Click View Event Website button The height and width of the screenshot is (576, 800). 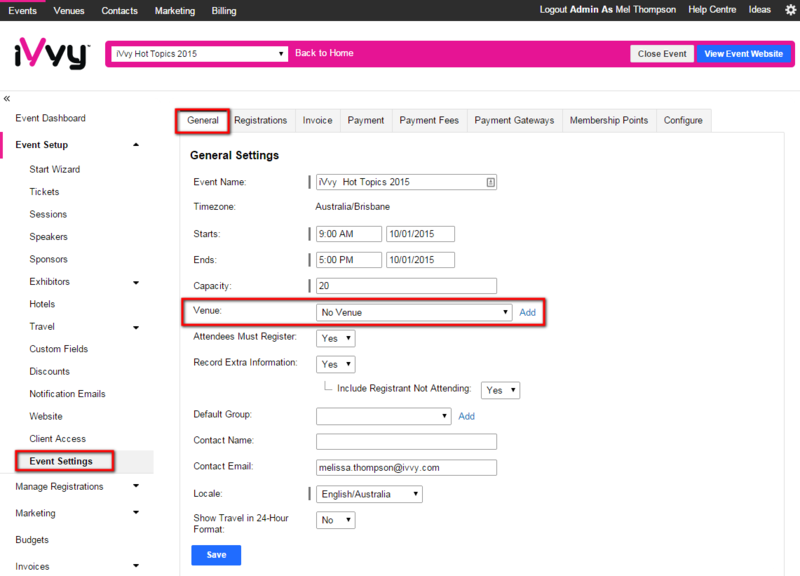(x=743, y=54)
